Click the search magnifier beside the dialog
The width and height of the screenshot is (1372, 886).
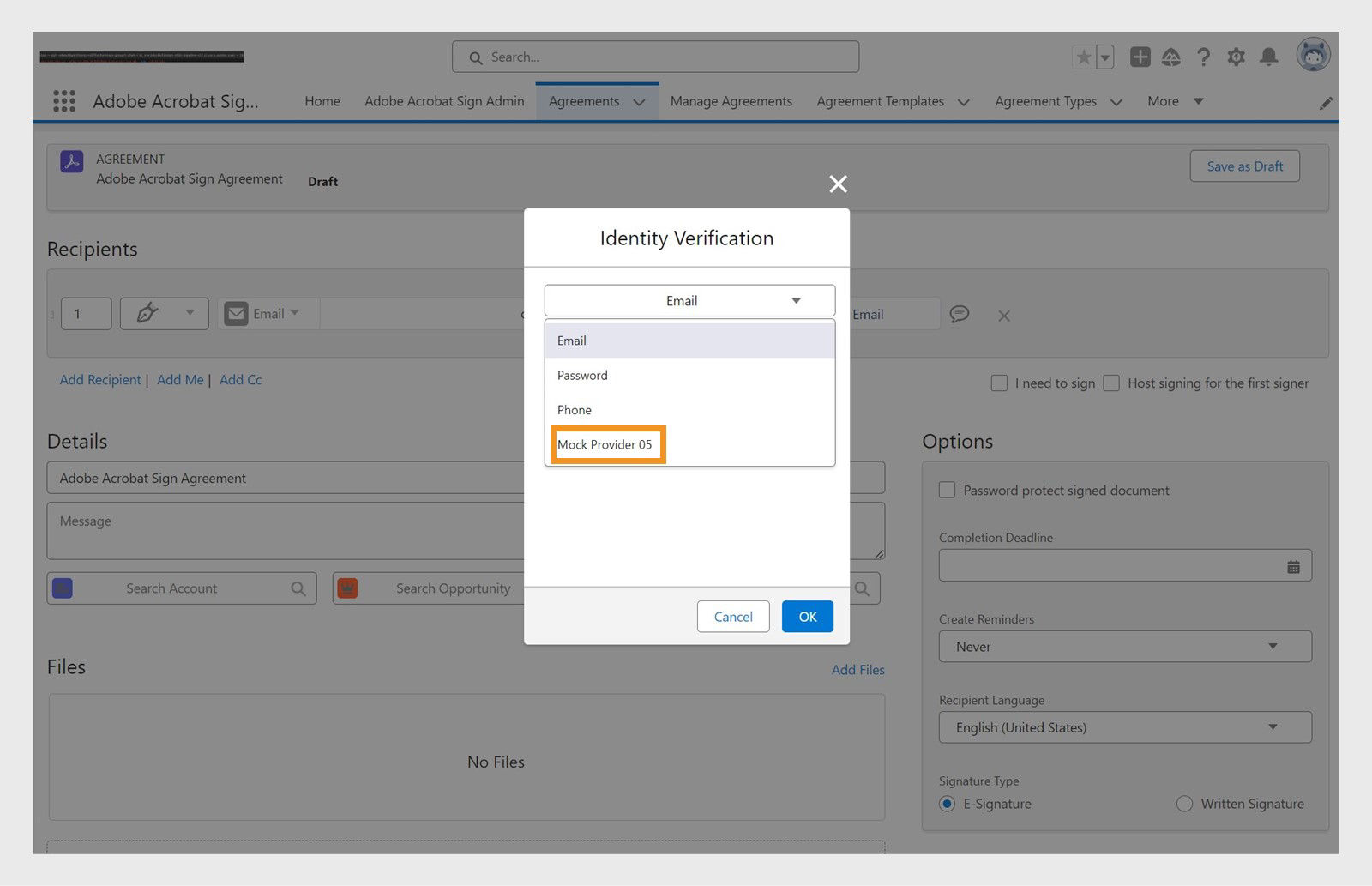click(x=863, y=588)
